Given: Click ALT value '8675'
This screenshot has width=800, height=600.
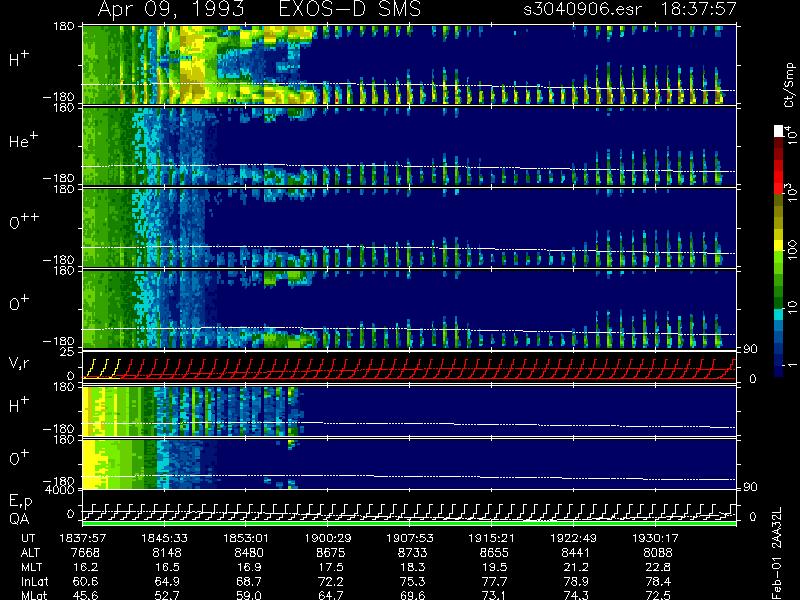Looking at the screenshot, I should pyautogui.click(x=330, y=553).
